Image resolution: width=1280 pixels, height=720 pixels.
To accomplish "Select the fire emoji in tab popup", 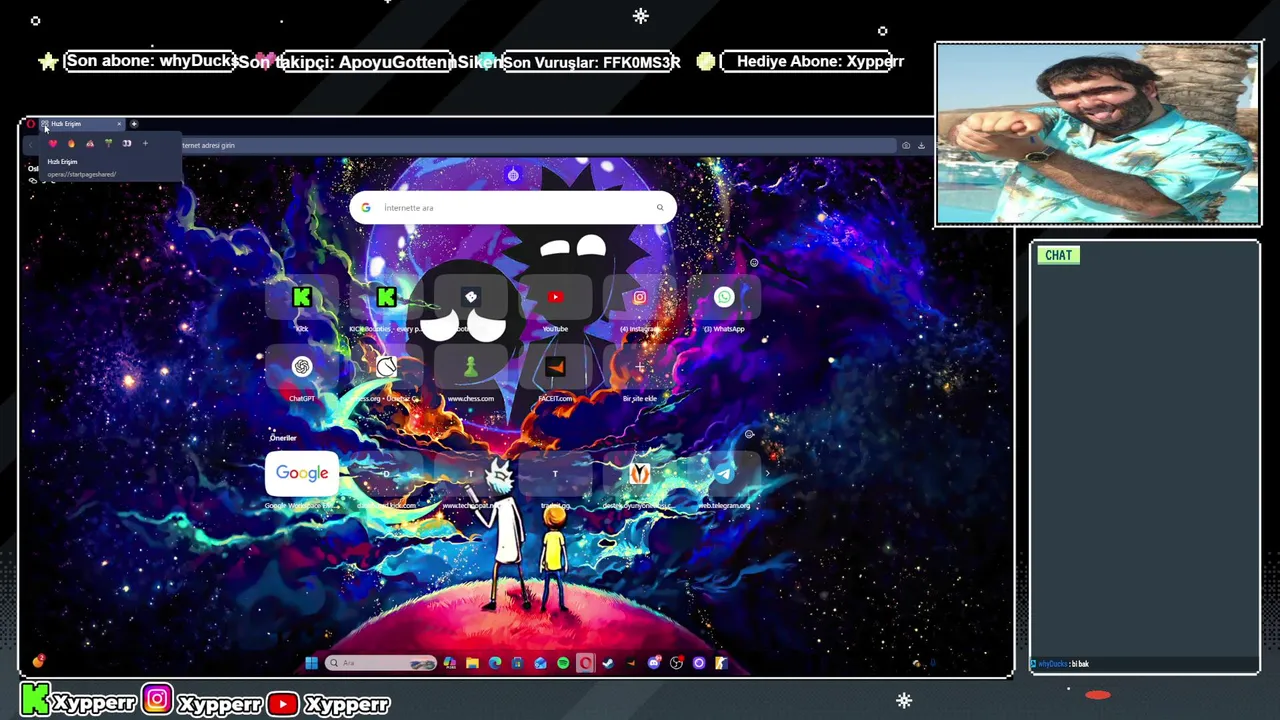I will [x=71, y=144].
